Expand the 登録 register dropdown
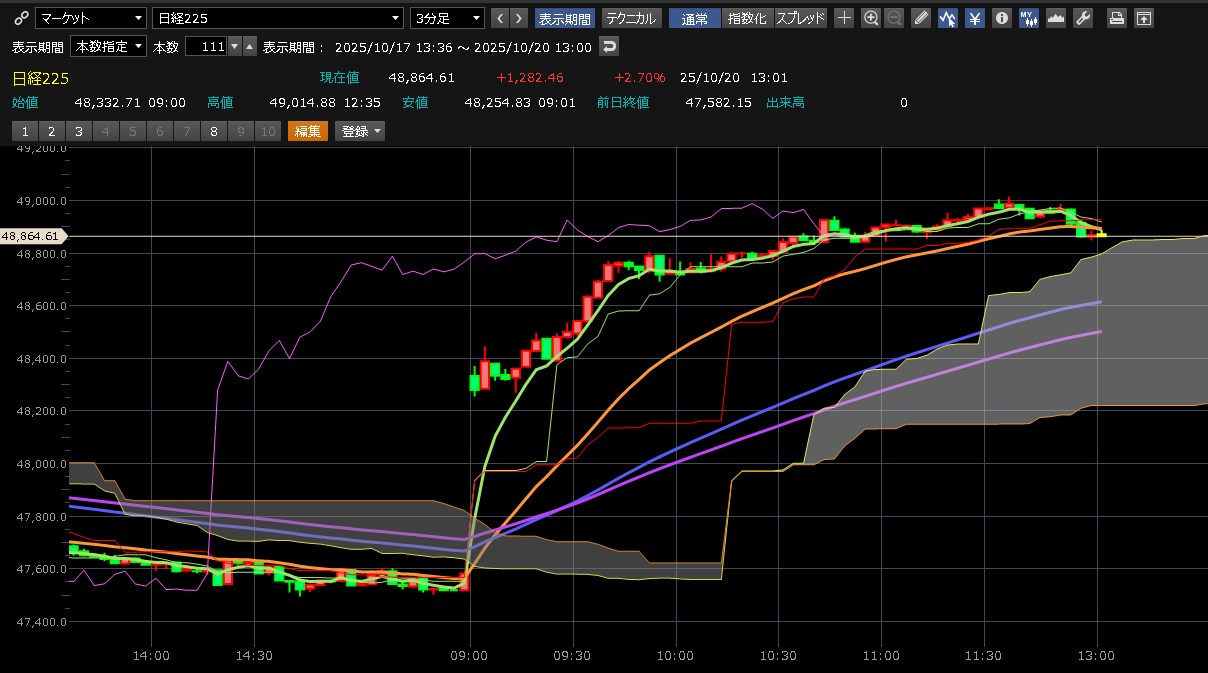1208x673 pixels. click(x=360, y=131)
